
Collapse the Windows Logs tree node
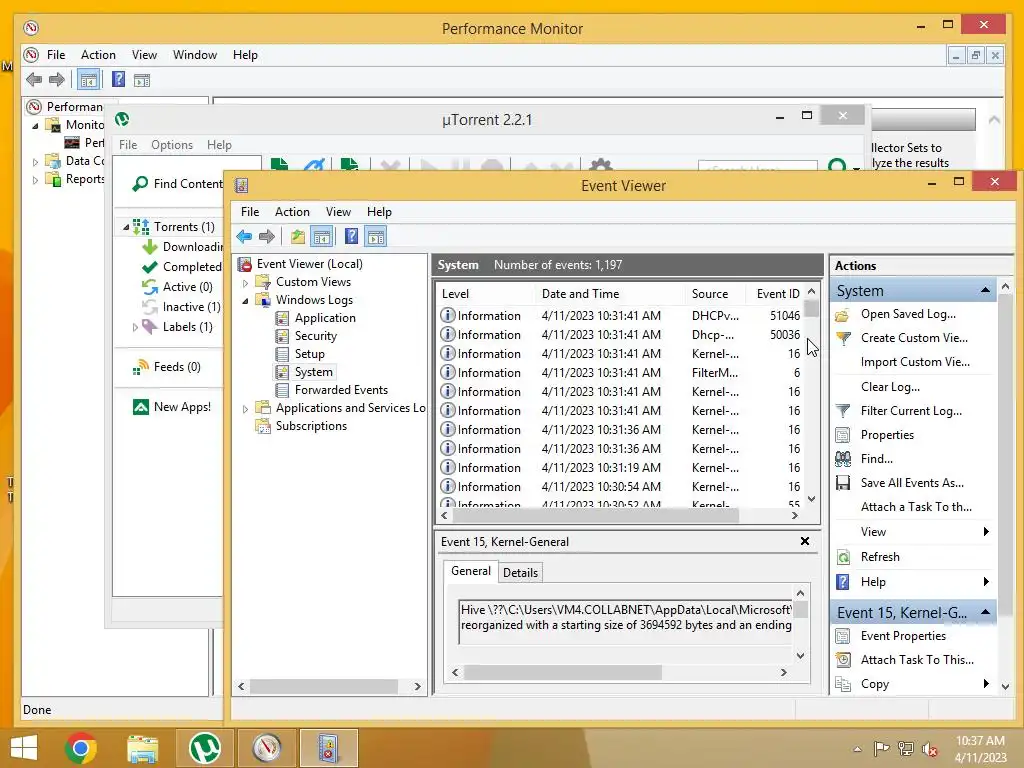click(246, 300)
